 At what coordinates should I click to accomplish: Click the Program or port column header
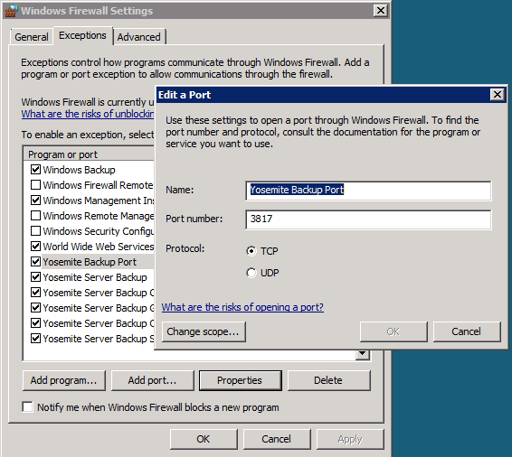pos(89,154)
